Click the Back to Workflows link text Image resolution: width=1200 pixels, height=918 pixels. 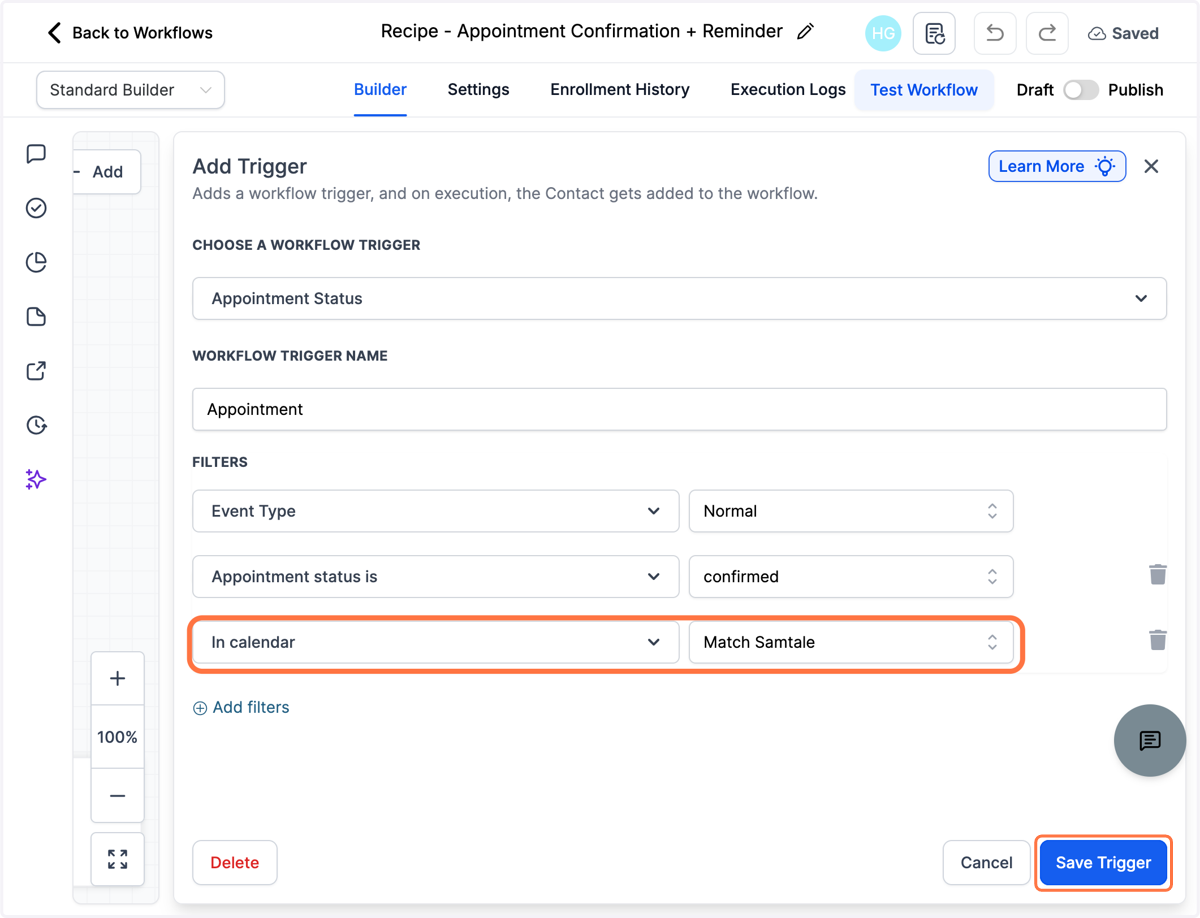pos(142,33)
